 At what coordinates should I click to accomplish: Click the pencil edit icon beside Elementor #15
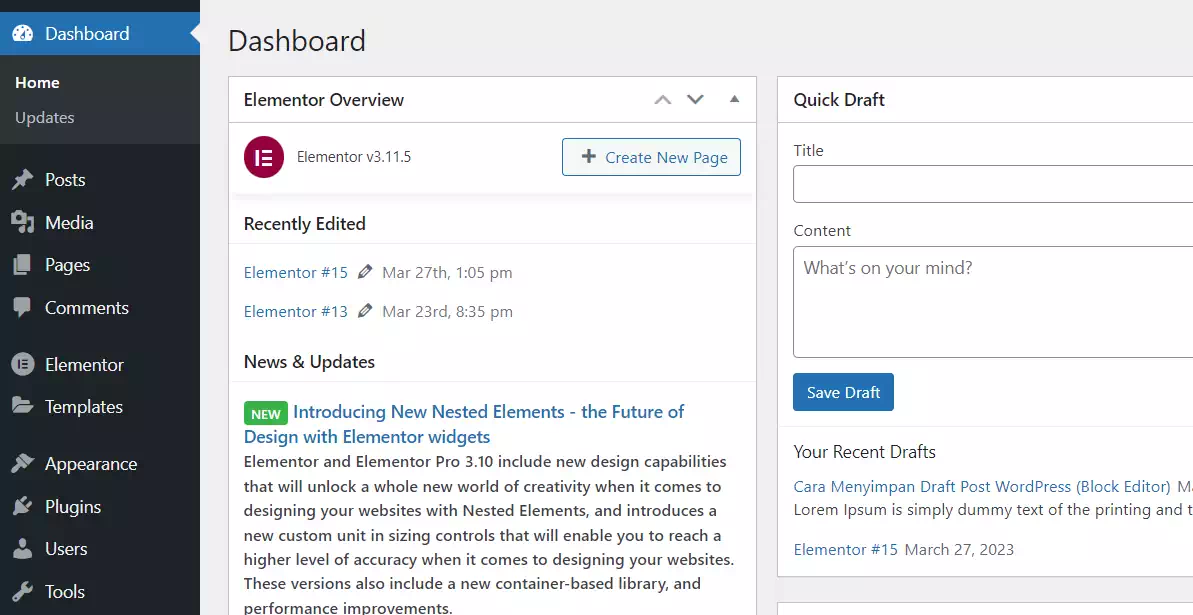tap(365, 272)
